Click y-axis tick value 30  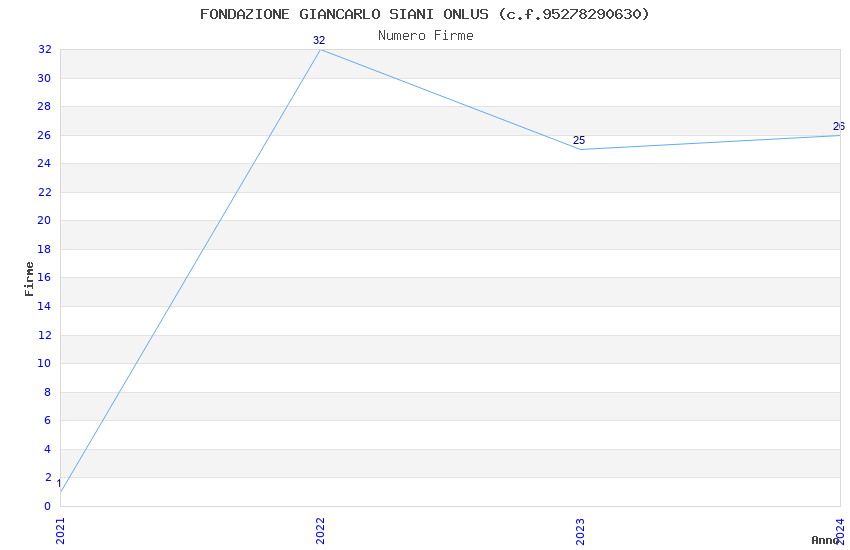click(44, 78)
